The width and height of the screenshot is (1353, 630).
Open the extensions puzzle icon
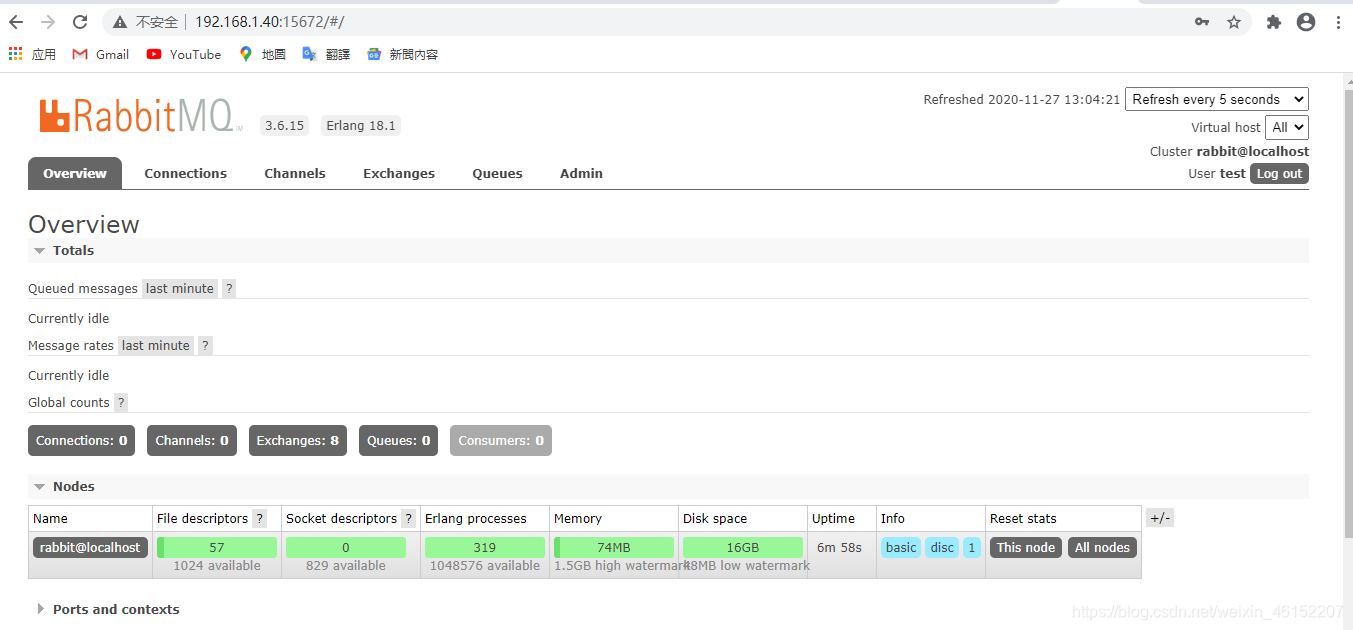[1273, 22]
